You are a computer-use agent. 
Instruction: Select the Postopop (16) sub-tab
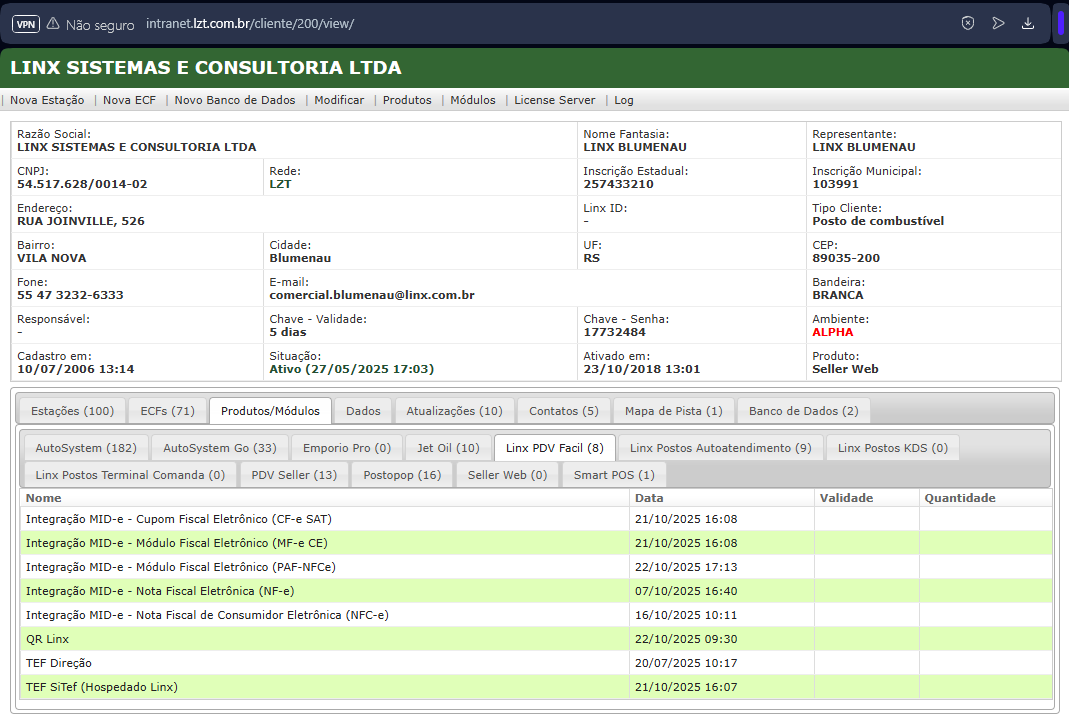(402, 475)
